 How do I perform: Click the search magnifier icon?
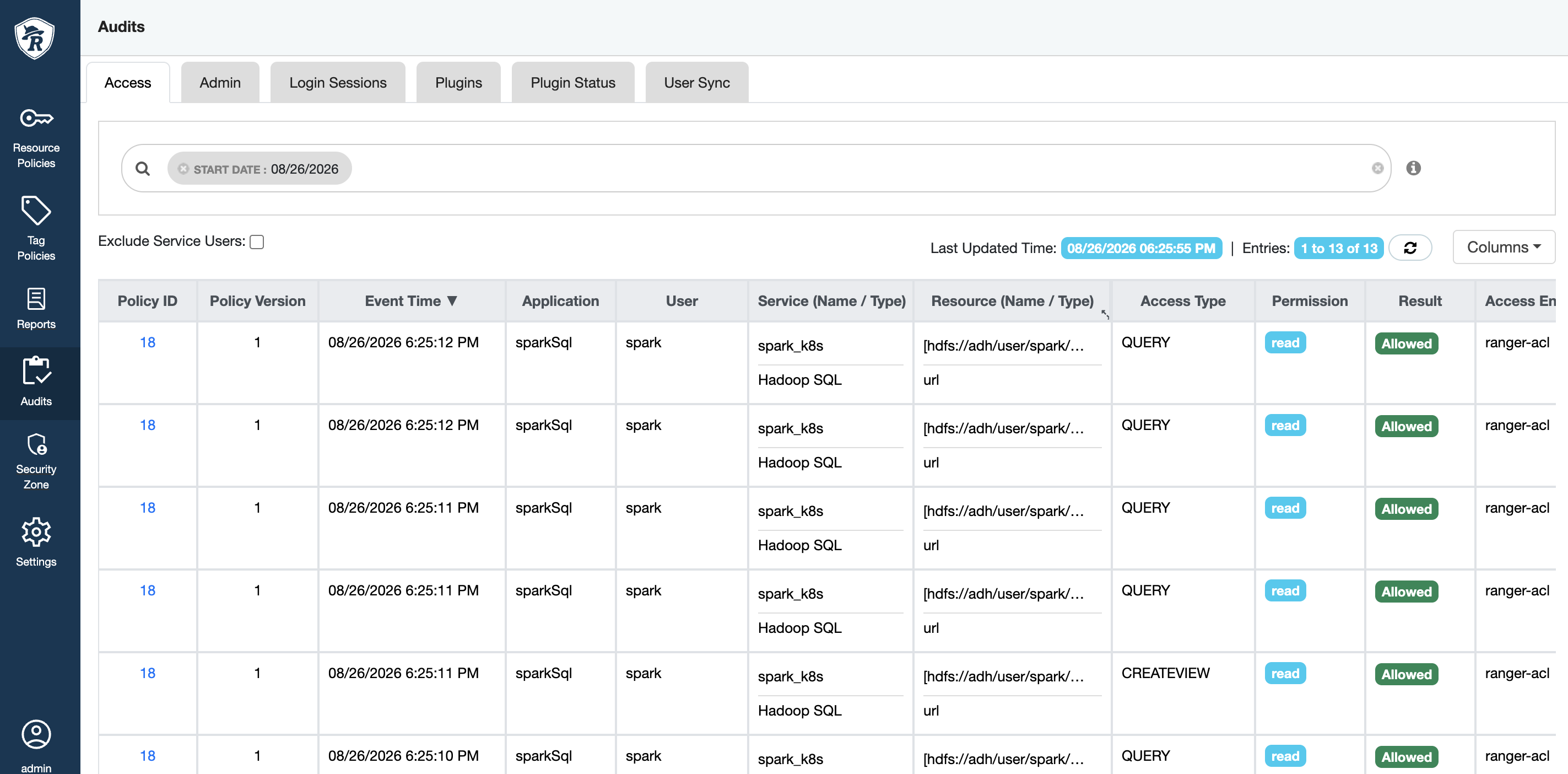tap(143, 169)
